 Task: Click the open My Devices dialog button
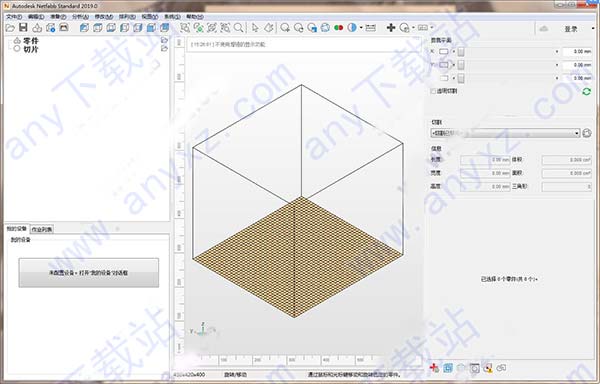(x=88, y=273)
